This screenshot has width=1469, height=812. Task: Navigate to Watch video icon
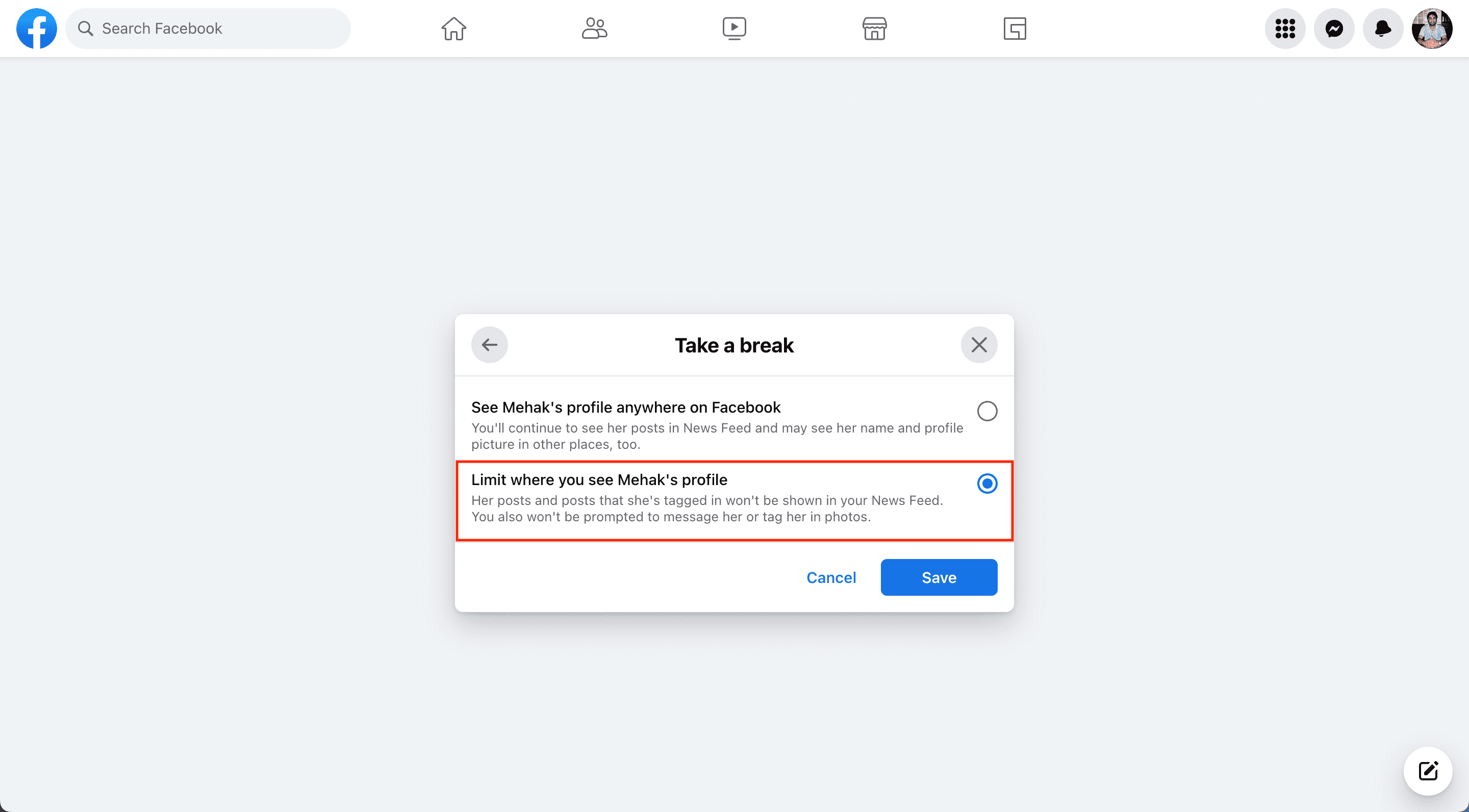(735, 28)
